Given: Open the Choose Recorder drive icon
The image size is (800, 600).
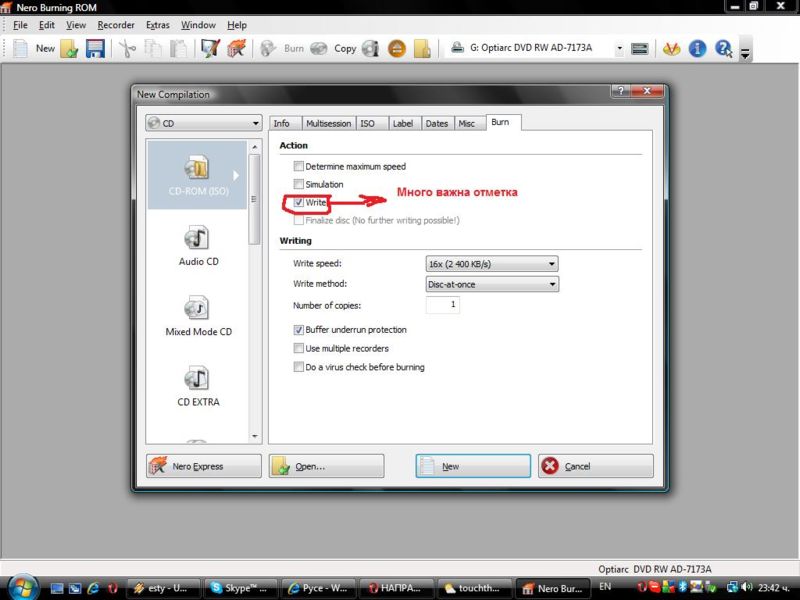Looking at the screenshot, I should 639,48.
